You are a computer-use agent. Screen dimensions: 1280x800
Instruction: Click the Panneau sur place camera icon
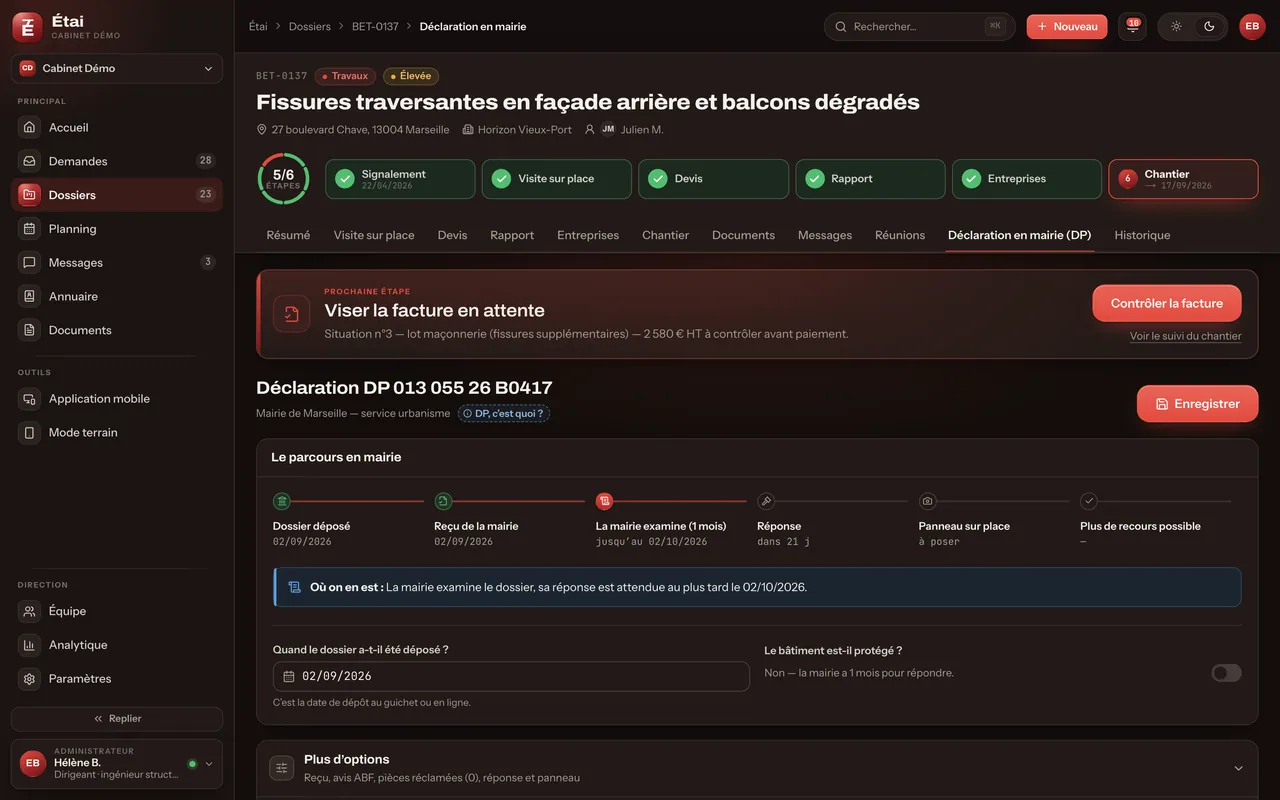928,501
